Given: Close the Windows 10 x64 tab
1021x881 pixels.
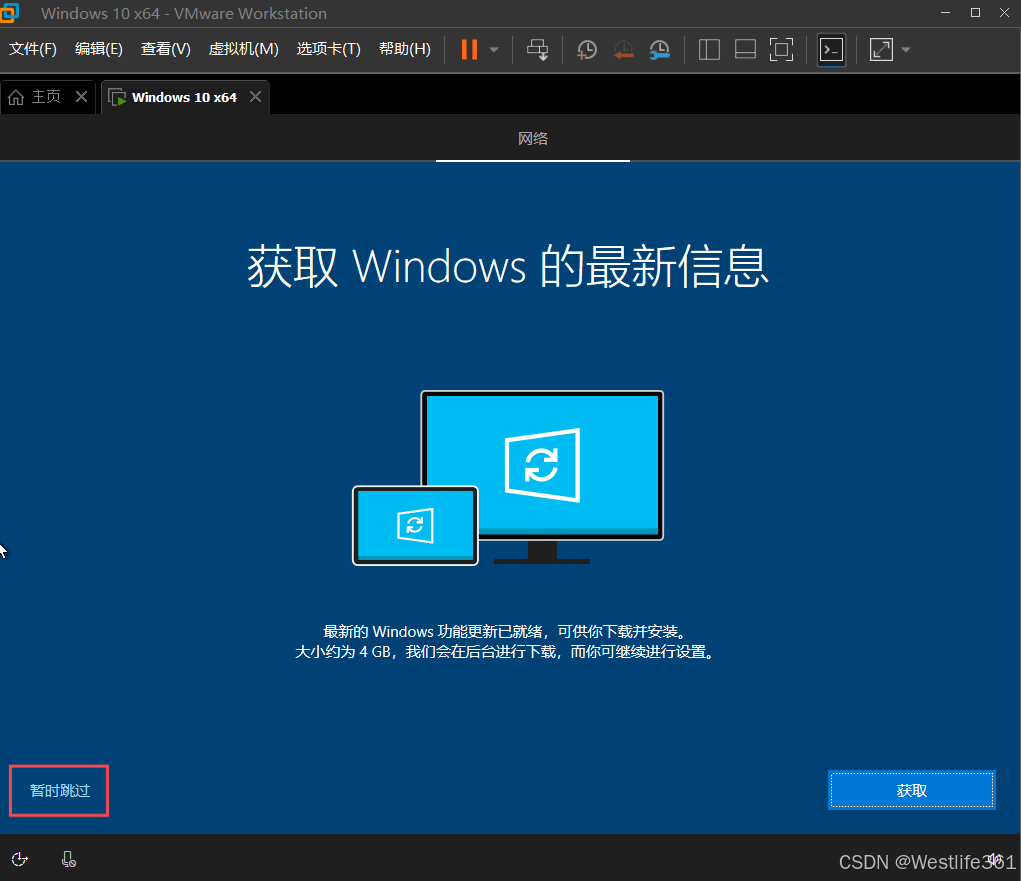Looking at the screenshot, I should click(255, 97).
